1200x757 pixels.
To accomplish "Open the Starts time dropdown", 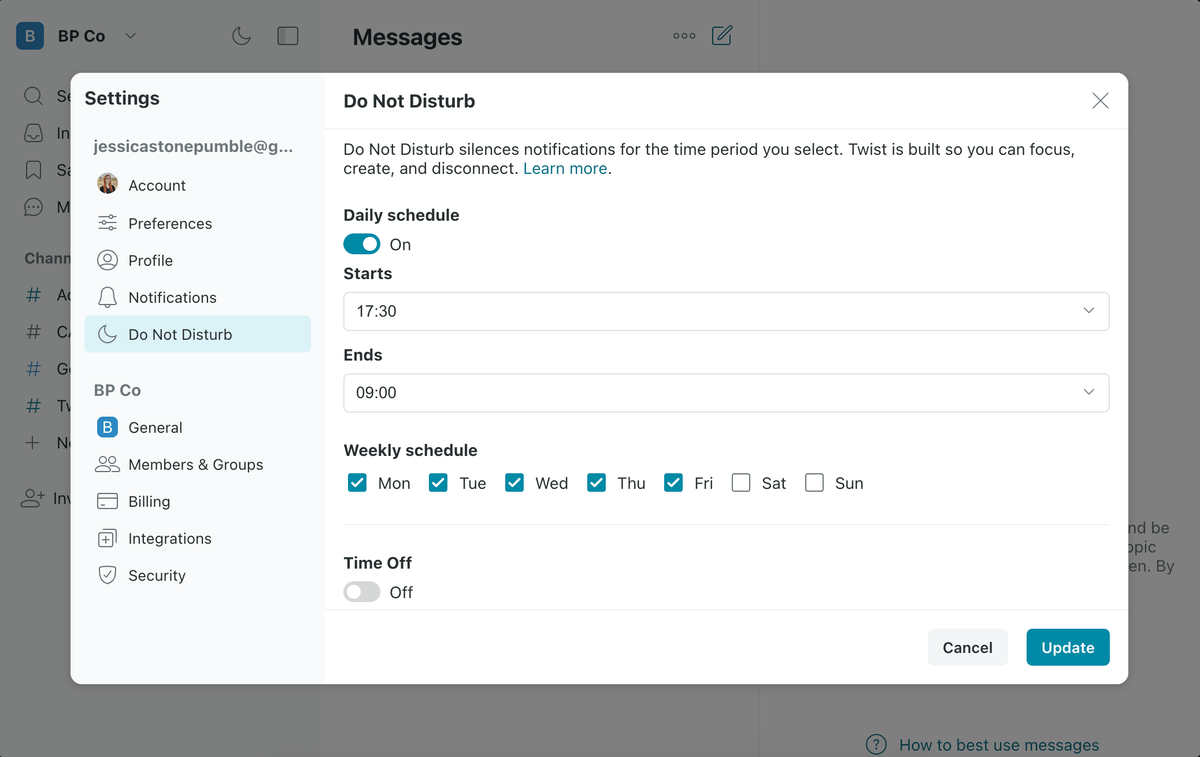I will pyautogui.click(x=726, y=311).
